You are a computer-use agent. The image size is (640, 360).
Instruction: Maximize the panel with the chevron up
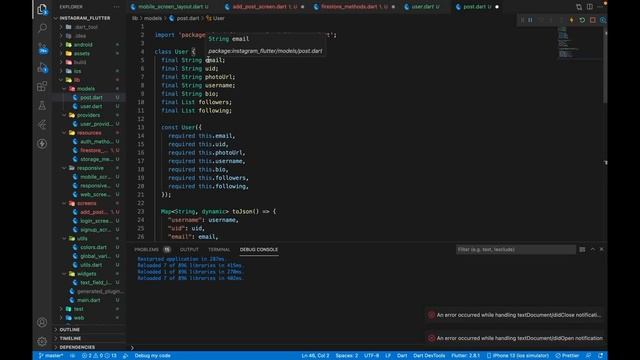pos(593,249)
